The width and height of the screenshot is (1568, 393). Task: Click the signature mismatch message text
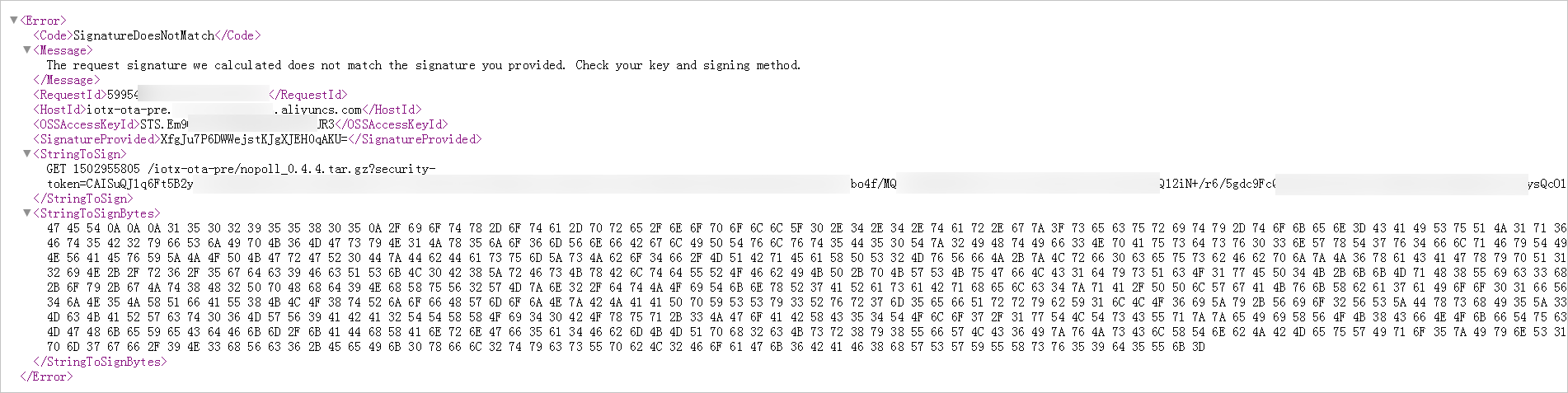423,65
